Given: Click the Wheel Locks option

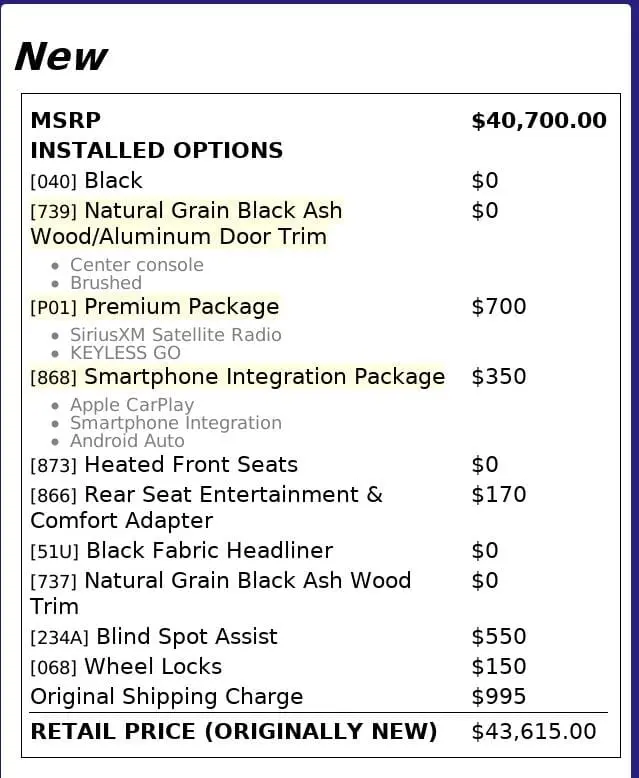Looking at the screenshot, I should tap(152, 667).
